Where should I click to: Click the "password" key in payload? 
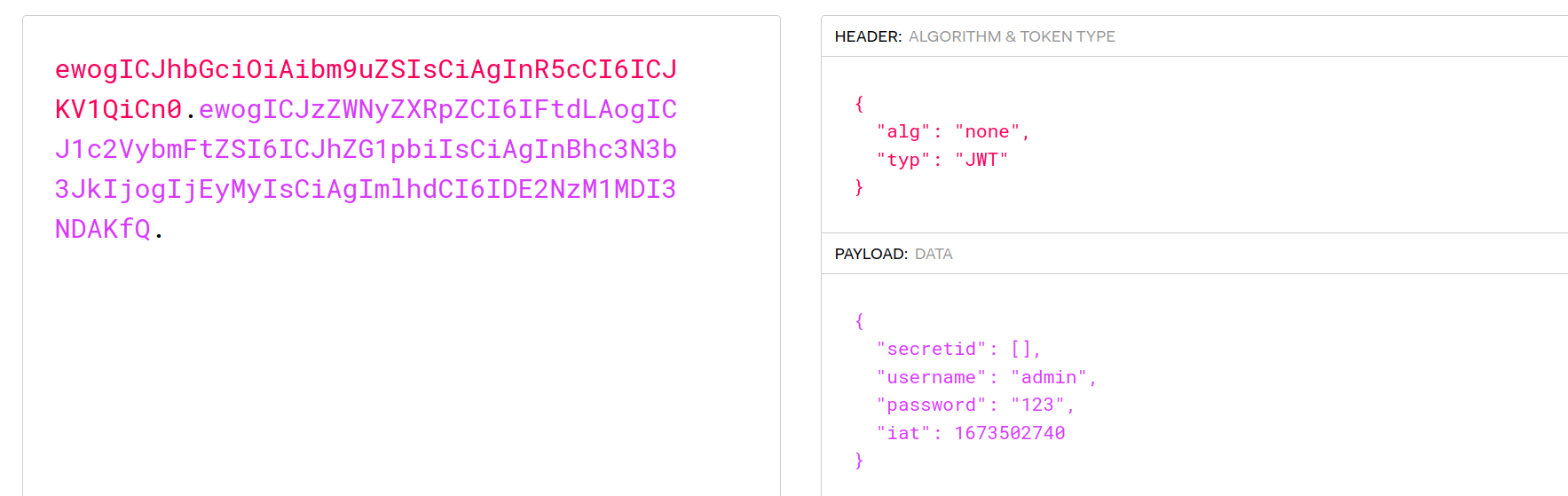click(x=931, y=405)
